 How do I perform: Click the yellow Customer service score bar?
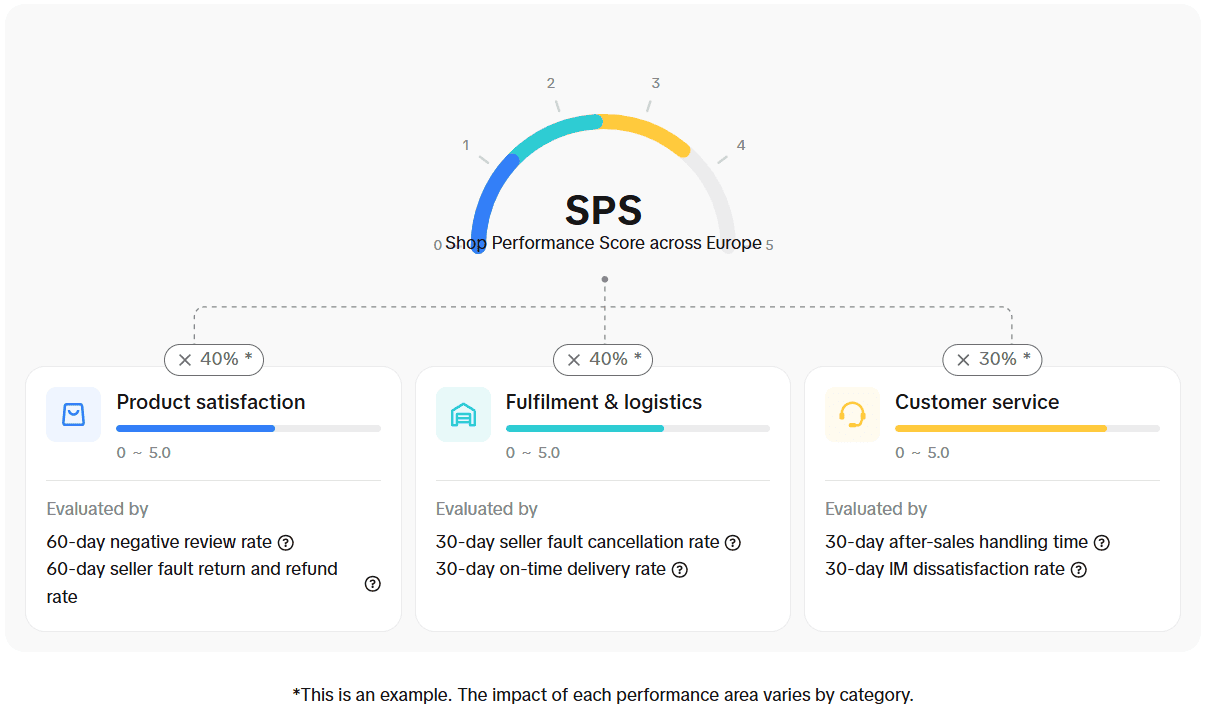click(x=1001, y=428)
